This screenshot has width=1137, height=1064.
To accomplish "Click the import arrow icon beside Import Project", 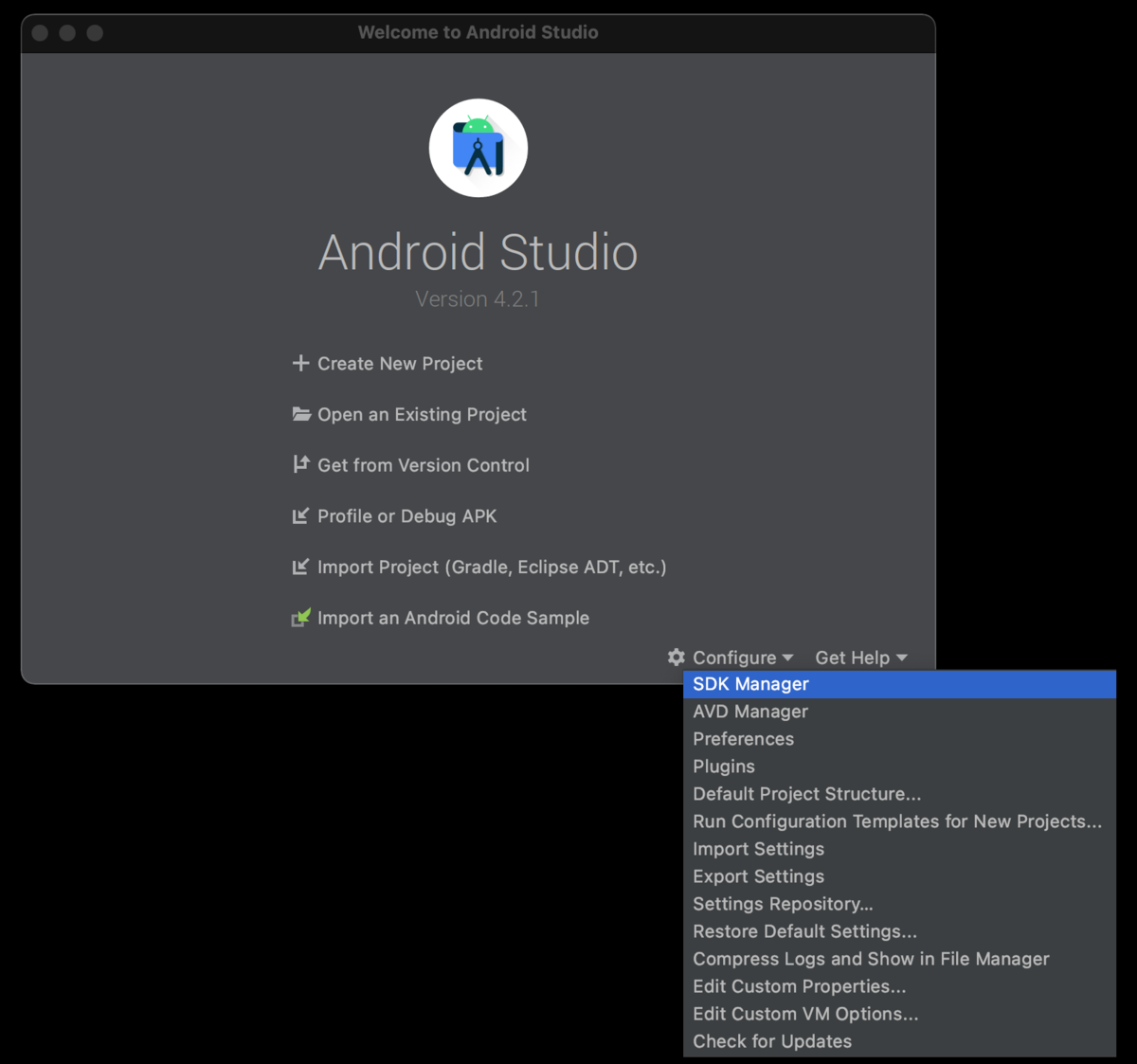I will (x=300, y=567).
